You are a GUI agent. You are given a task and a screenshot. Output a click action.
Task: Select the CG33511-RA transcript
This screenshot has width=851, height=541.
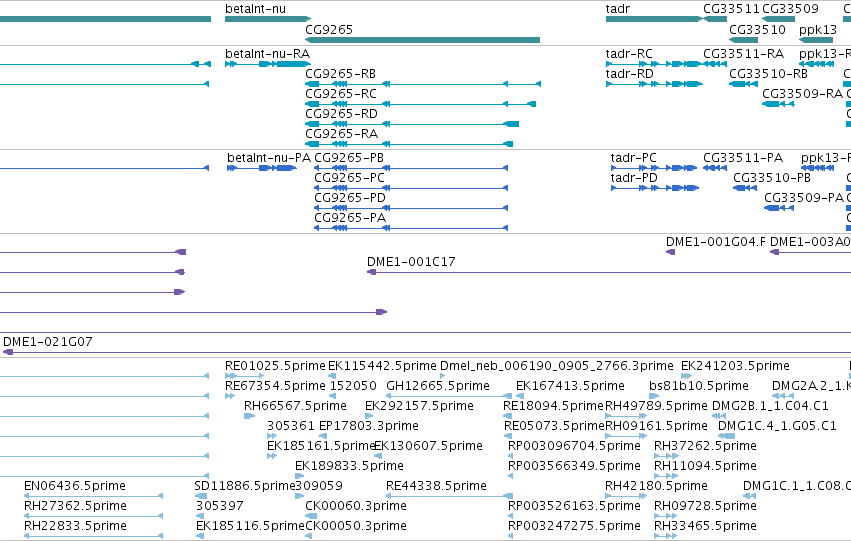pos(715,64)
